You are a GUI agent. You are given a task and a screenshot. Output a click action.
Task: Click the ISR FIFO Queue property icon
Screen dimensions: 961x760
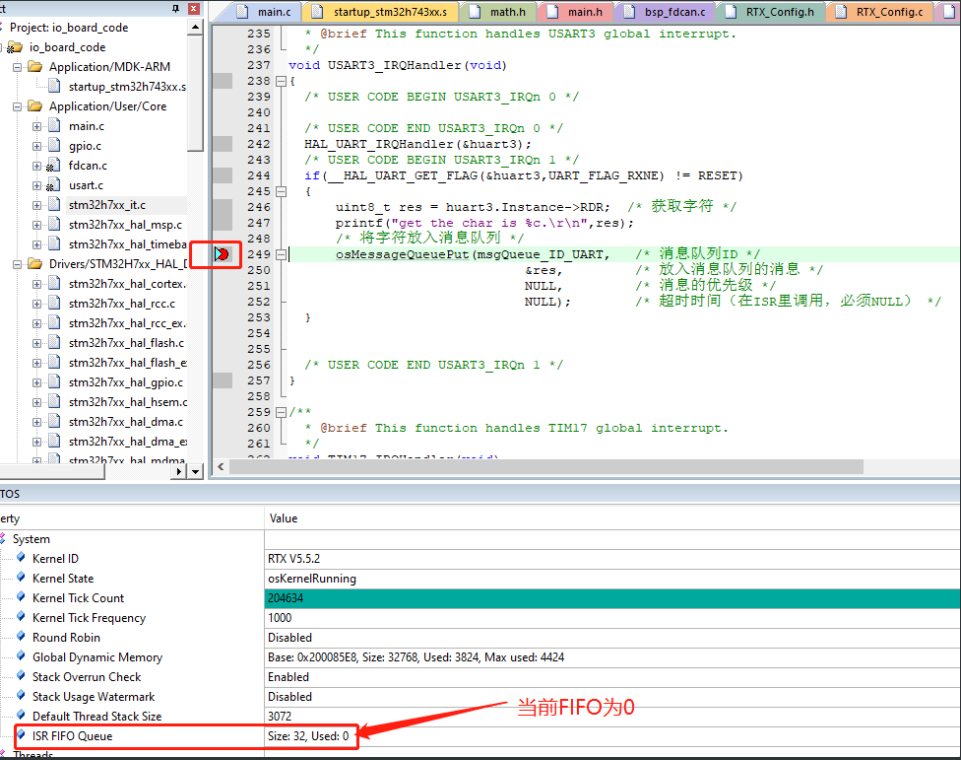tap(22, 736)
